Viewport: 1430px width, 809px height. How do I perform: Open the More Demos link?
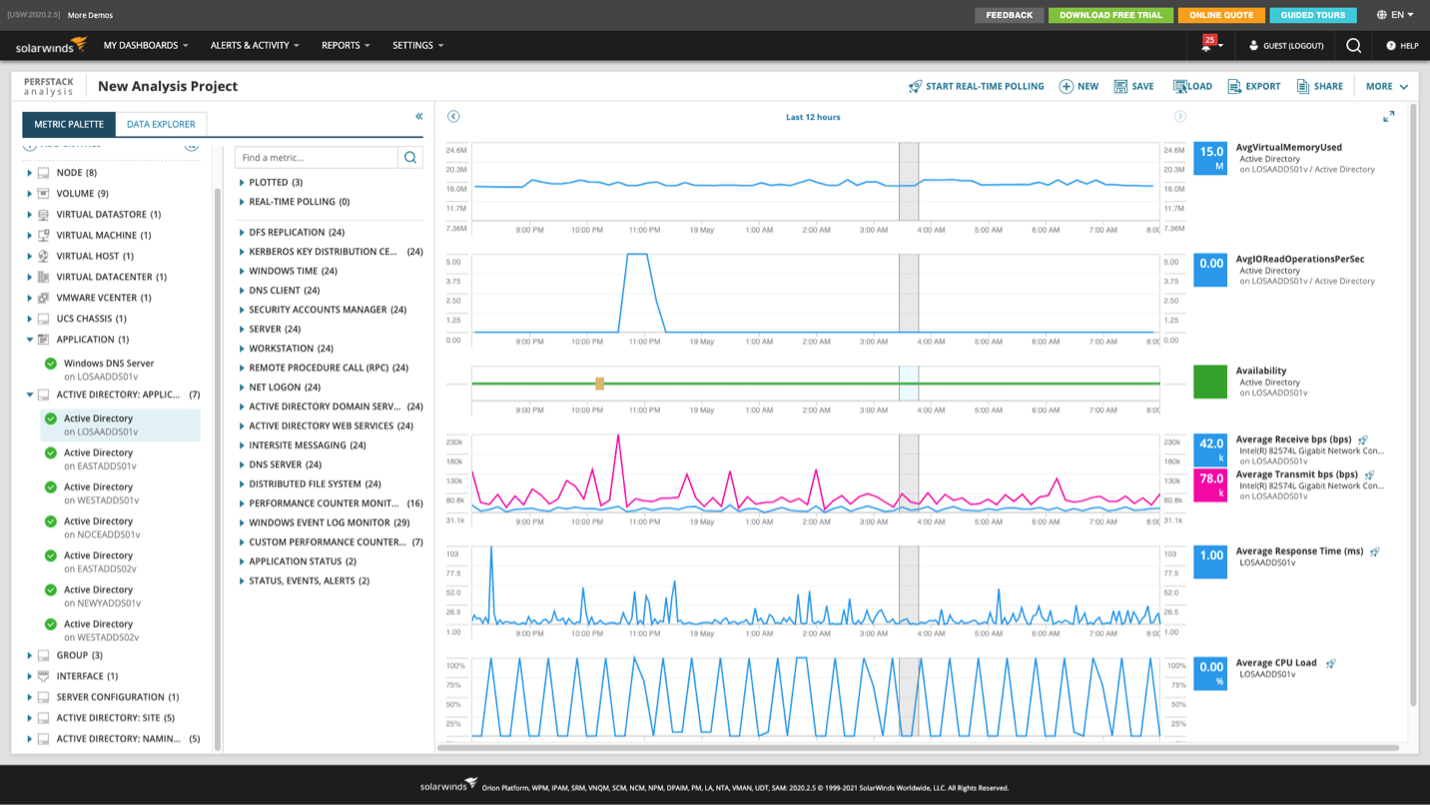[90, 15]
